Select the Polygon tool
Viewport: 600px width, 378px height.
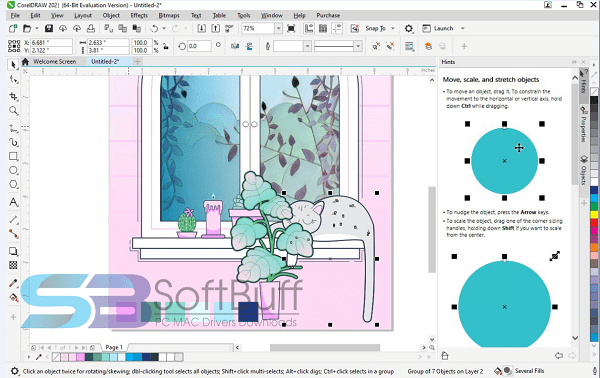click(x=13, y=184)
